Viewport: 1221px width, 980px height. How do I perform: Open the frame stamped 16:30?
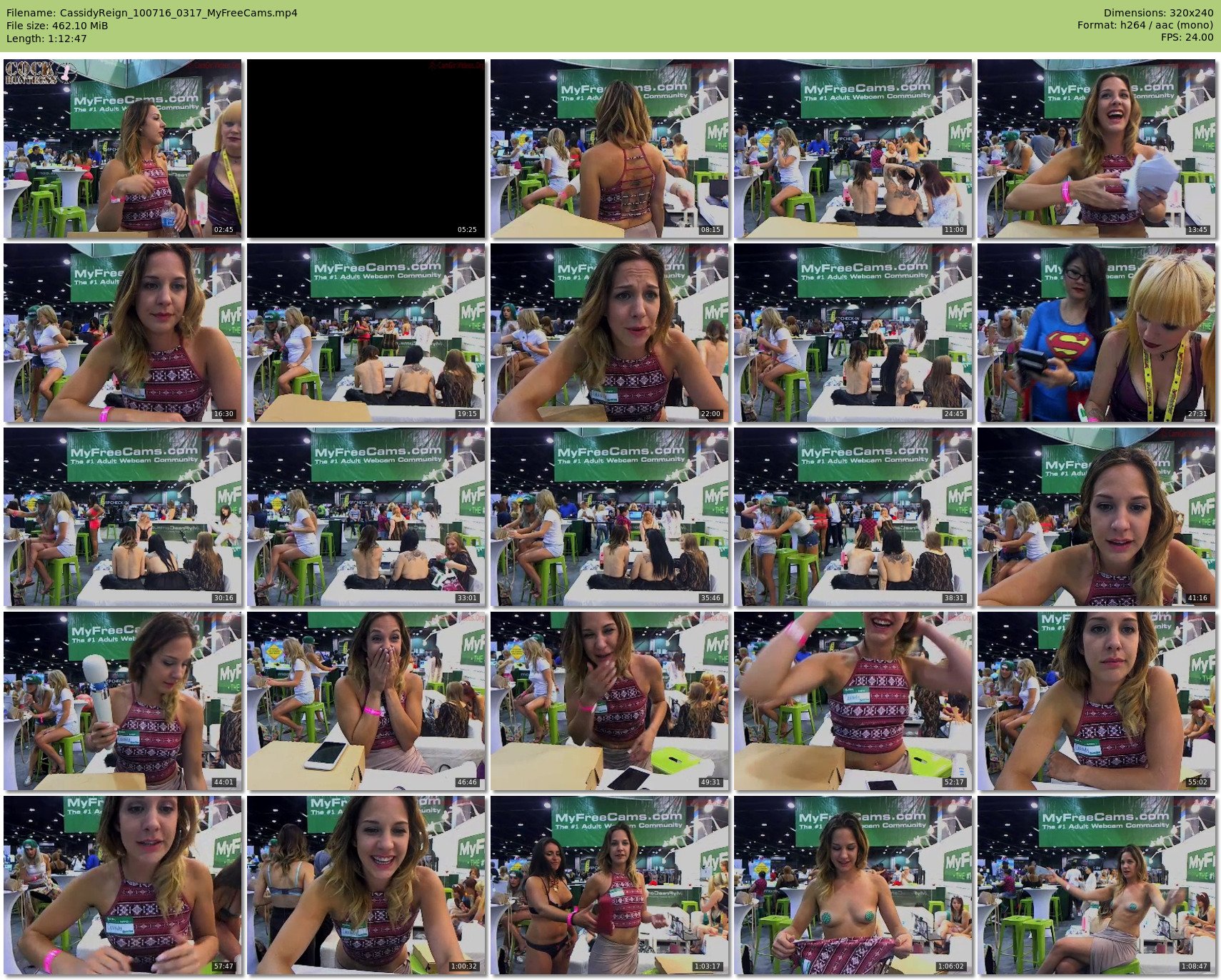pos(123,333)
